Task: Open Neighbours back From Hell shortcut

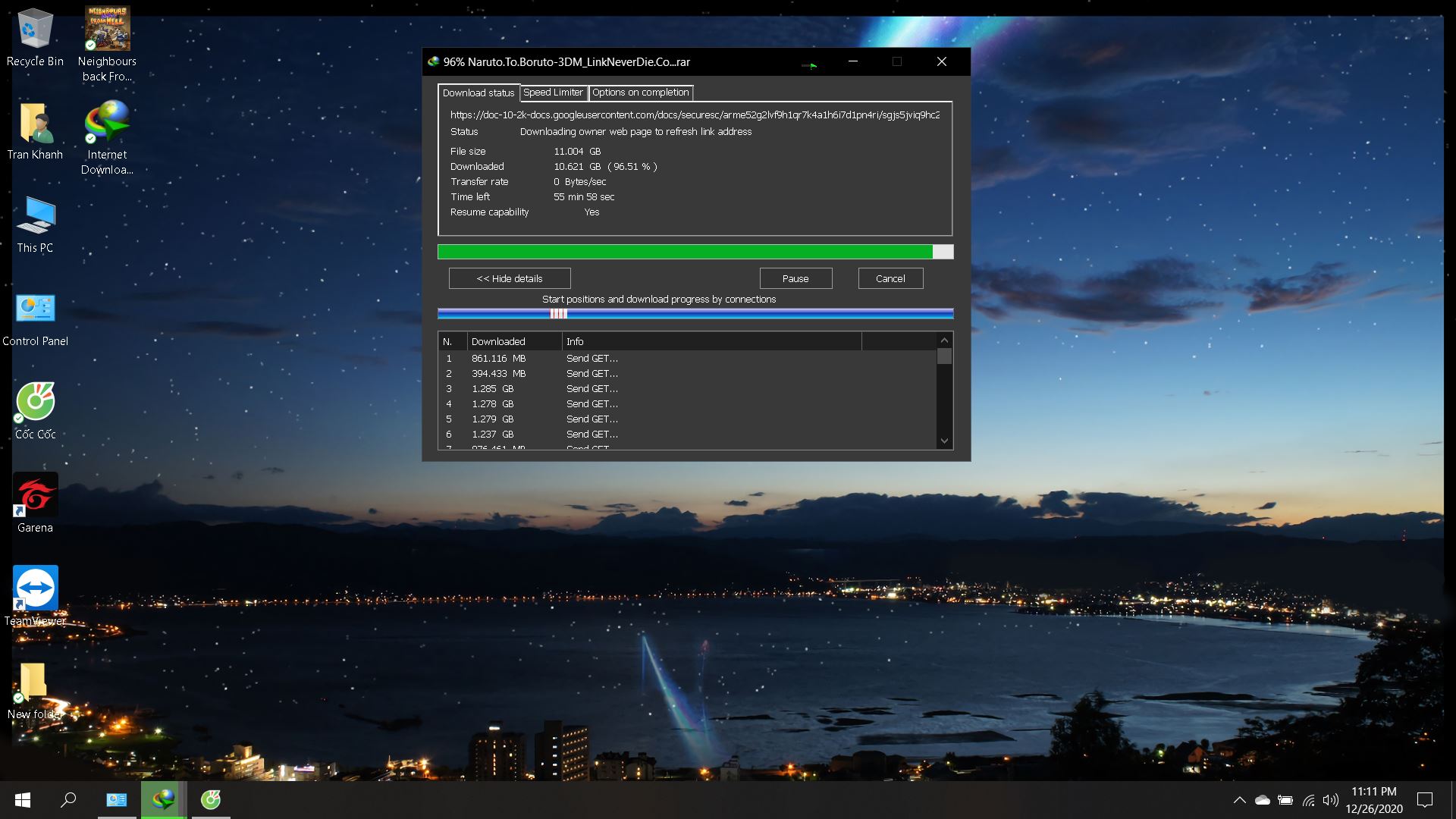Action: click(107, 30)
